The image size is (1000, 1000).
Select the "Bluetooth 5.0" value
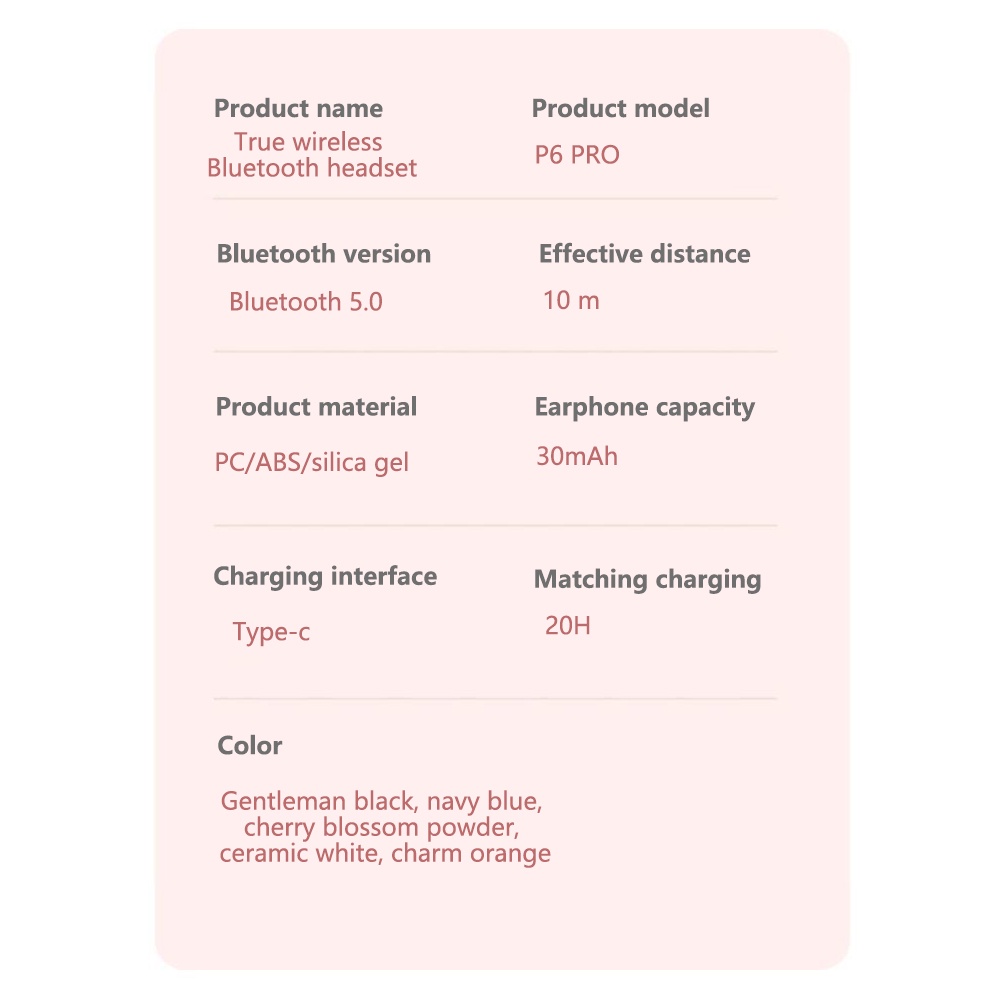[x=305, y=302]
